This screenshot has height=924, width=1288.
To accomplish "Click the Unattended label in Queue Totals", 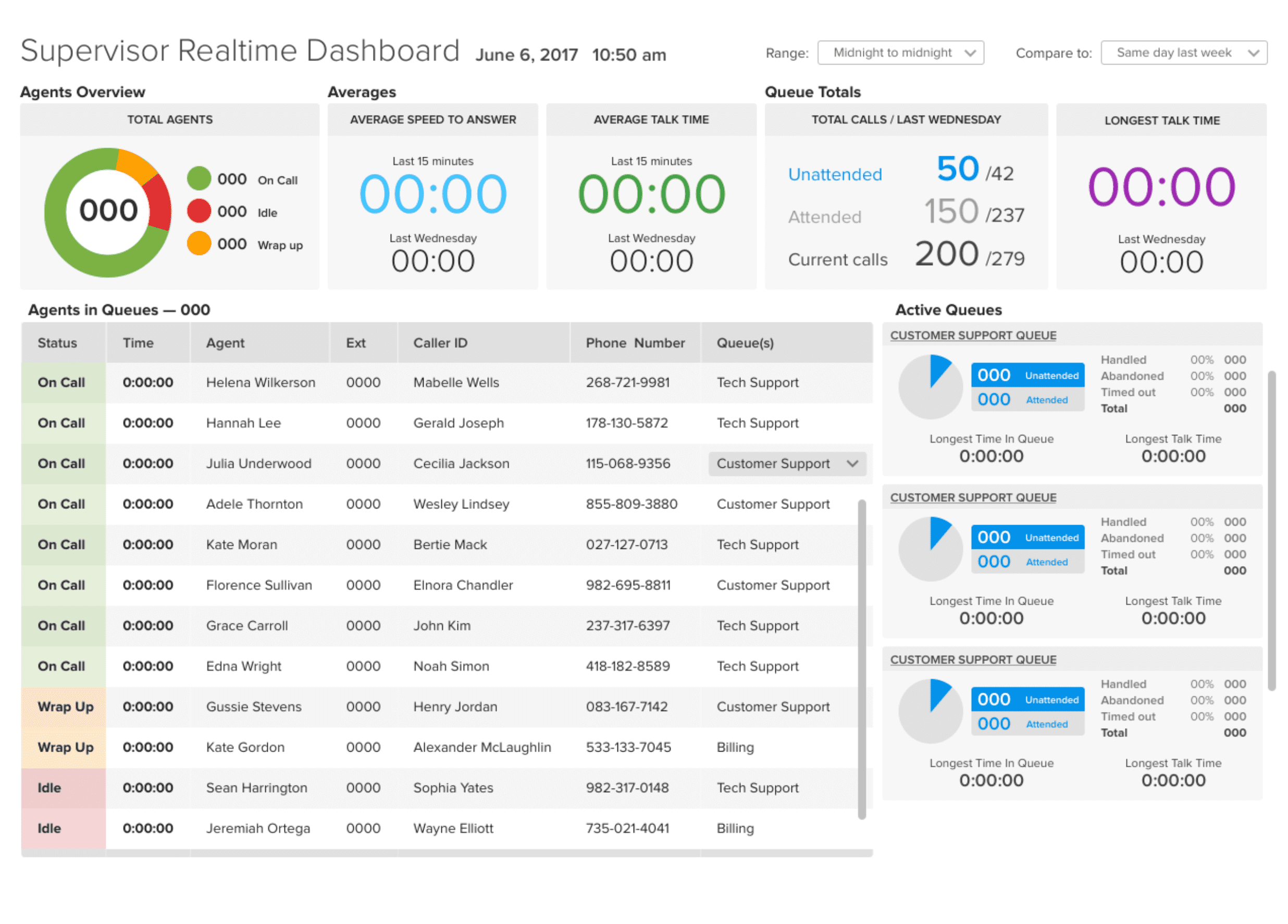I will (x=835, y=174).
